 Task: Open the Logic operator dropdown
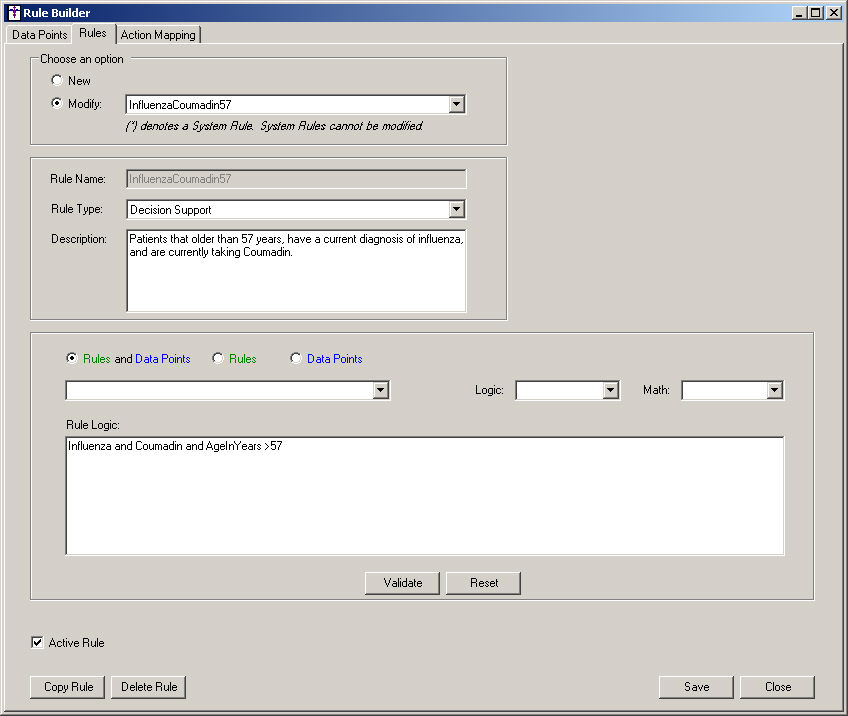[610, 391]
